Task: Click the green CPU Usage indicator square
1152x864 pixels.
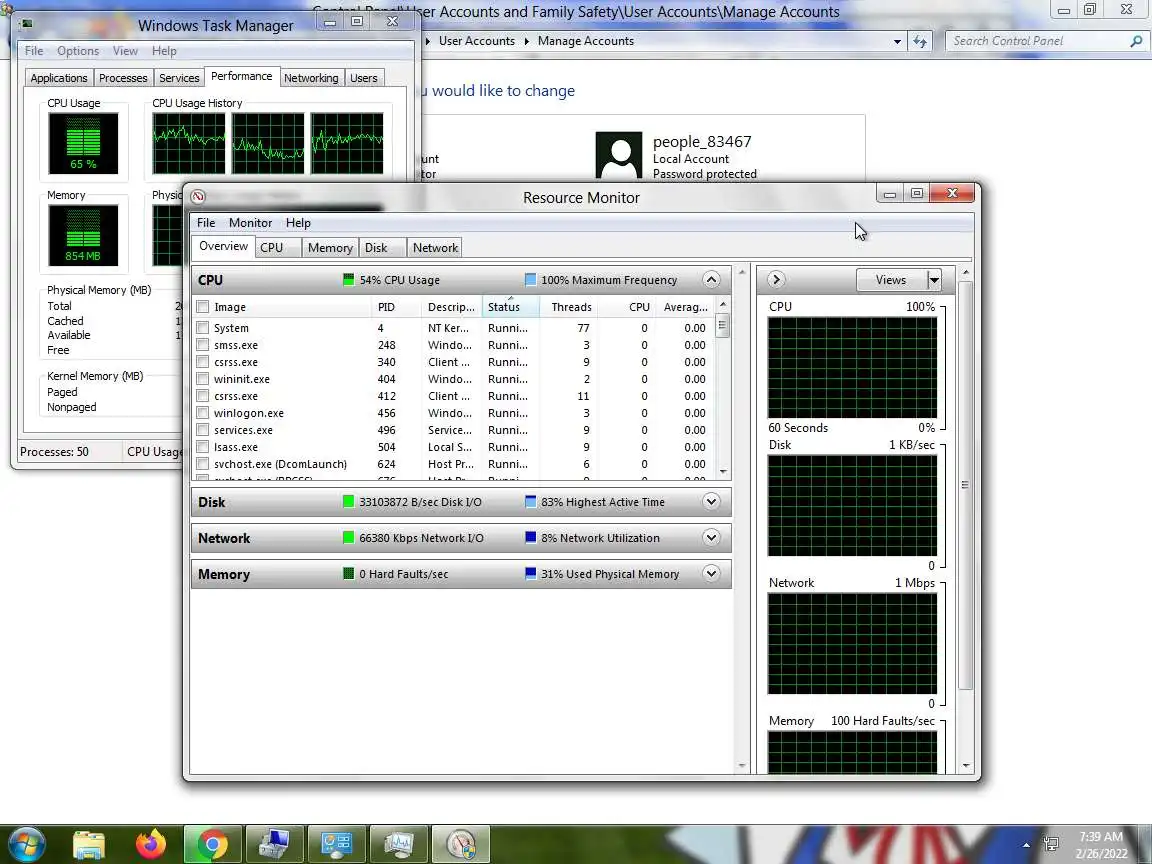Action: [348, 279]
